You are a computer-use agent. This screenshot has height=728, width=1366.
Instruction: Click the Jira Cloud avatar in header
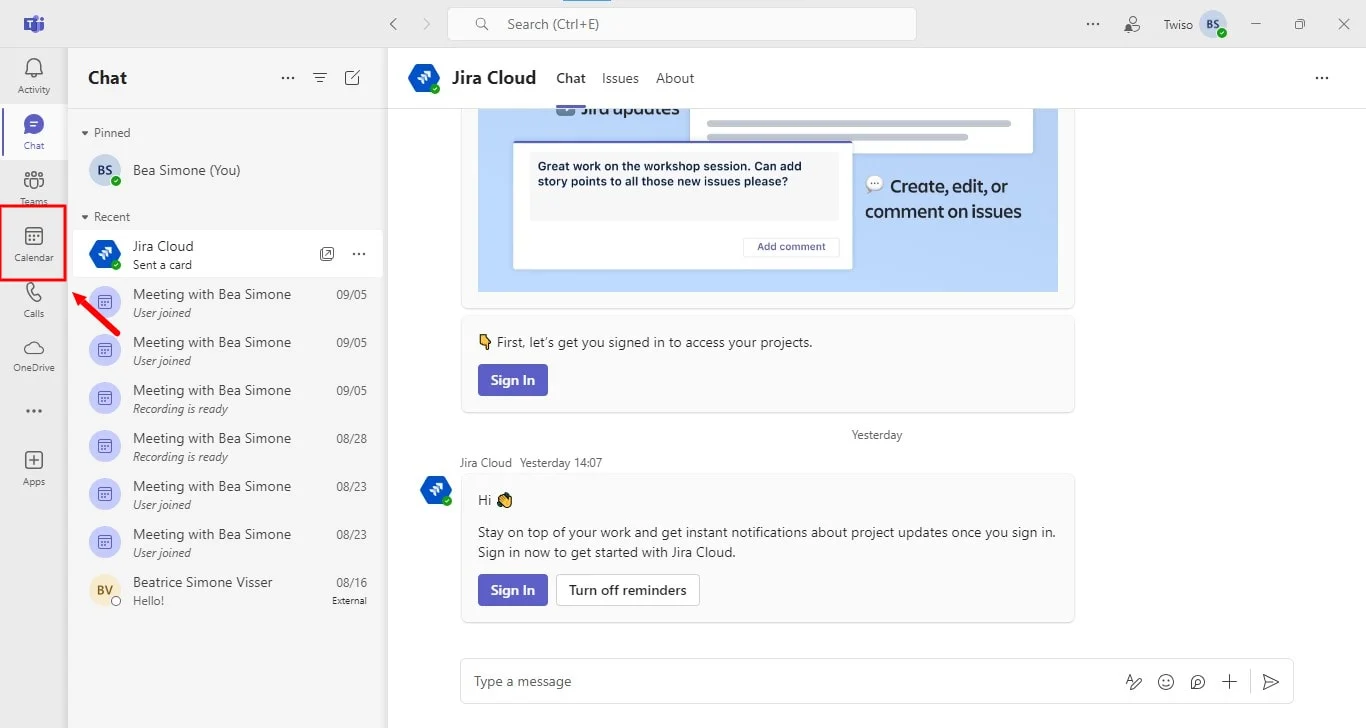(424, 78)
